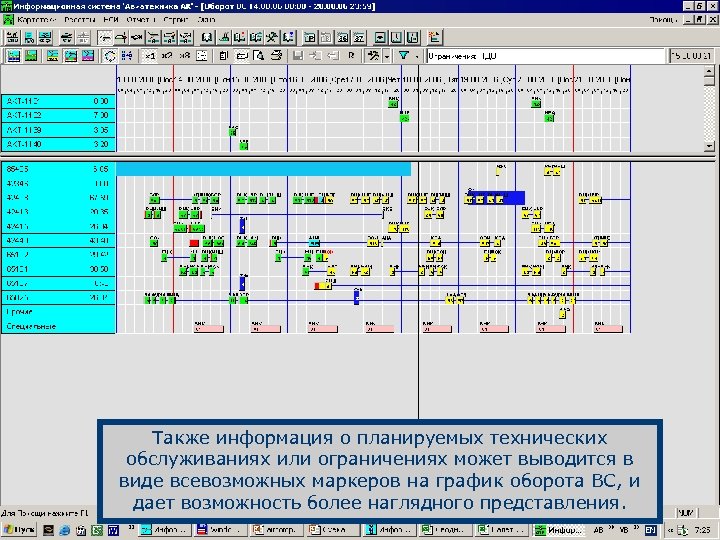Switch to the active Инфор... taskbar button
Image resolution: width=720 pixels, height=540 pixels.
click(560, 530)
